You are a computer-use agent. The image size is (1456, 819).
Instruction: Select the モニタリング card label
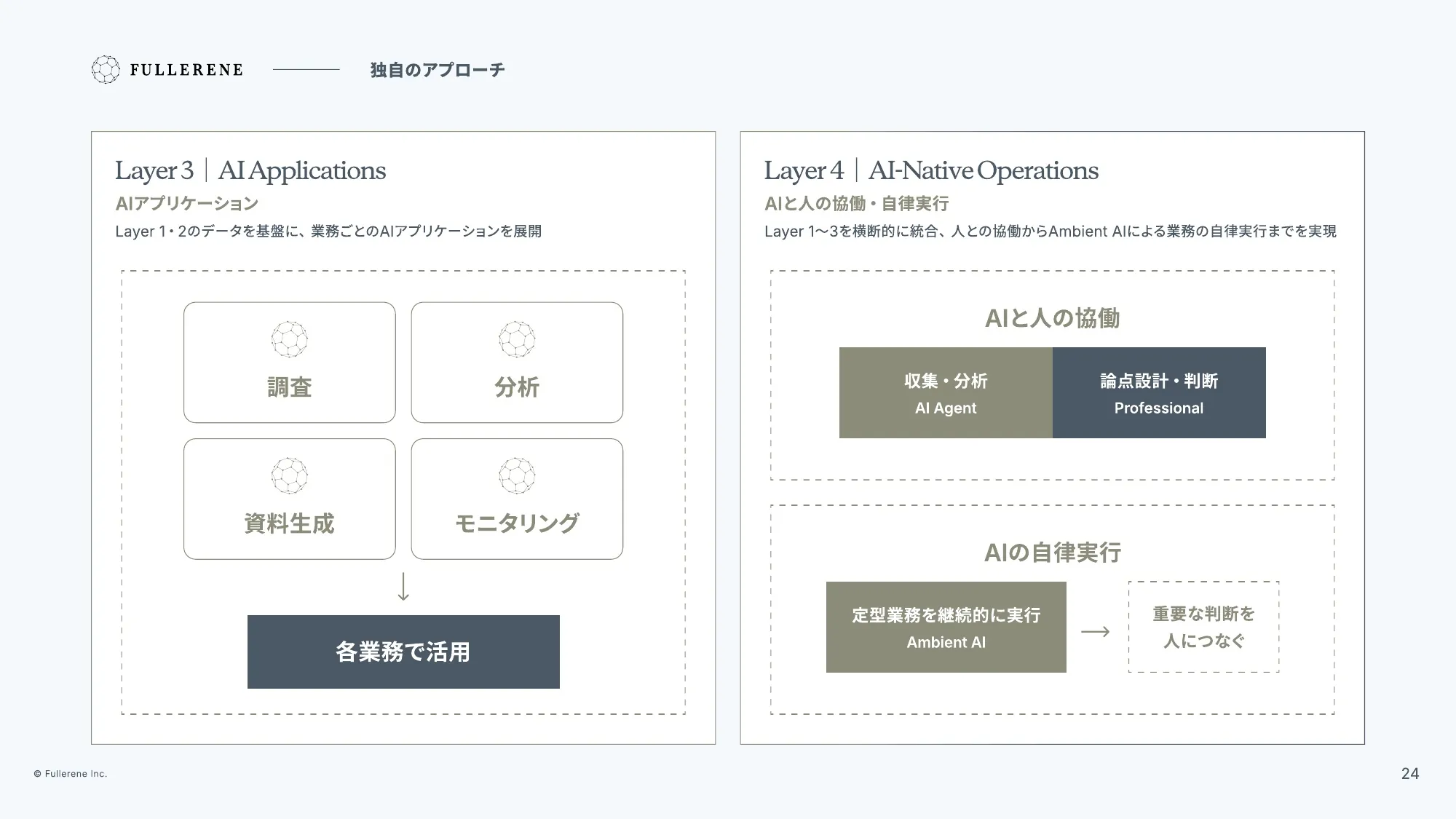pos(517,523)
